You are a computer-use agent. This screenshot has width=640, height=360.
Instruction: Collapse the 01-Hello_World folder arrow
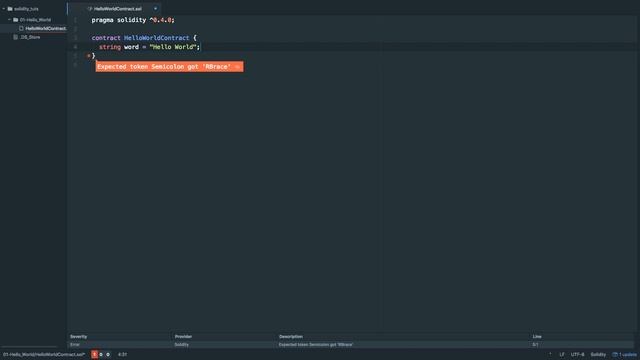[x=9, y=20]
